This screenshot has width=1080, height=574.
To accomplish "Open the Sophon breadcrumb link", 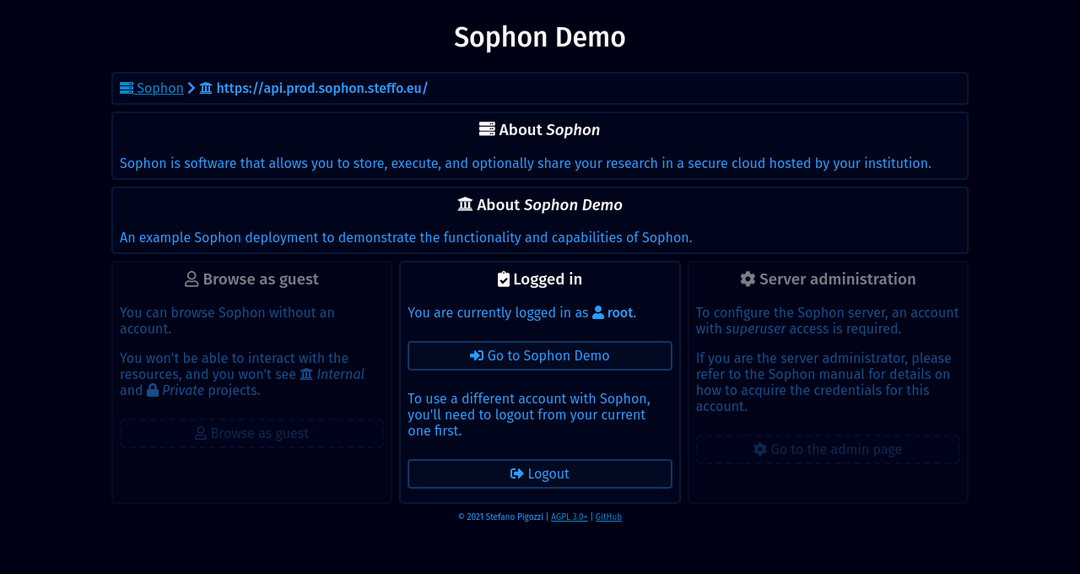I will pyautogui.click(x=152, y=88).
